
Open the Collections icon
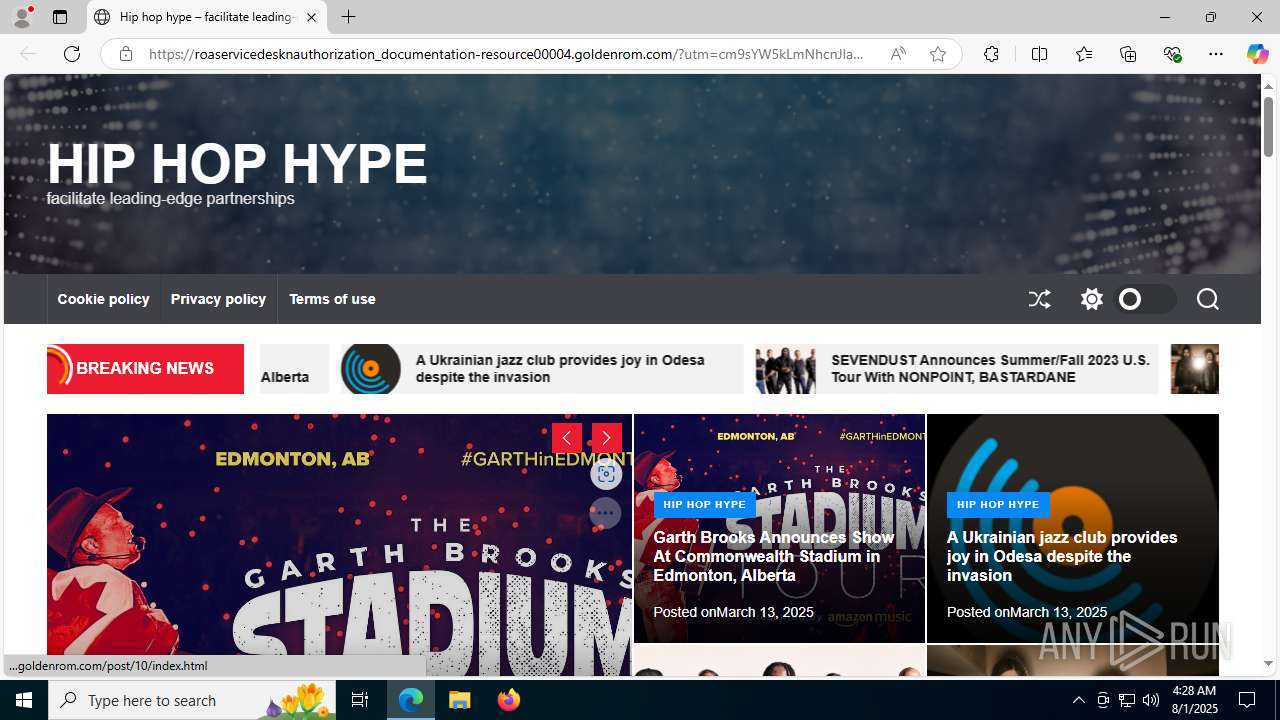click(1128, 54)
